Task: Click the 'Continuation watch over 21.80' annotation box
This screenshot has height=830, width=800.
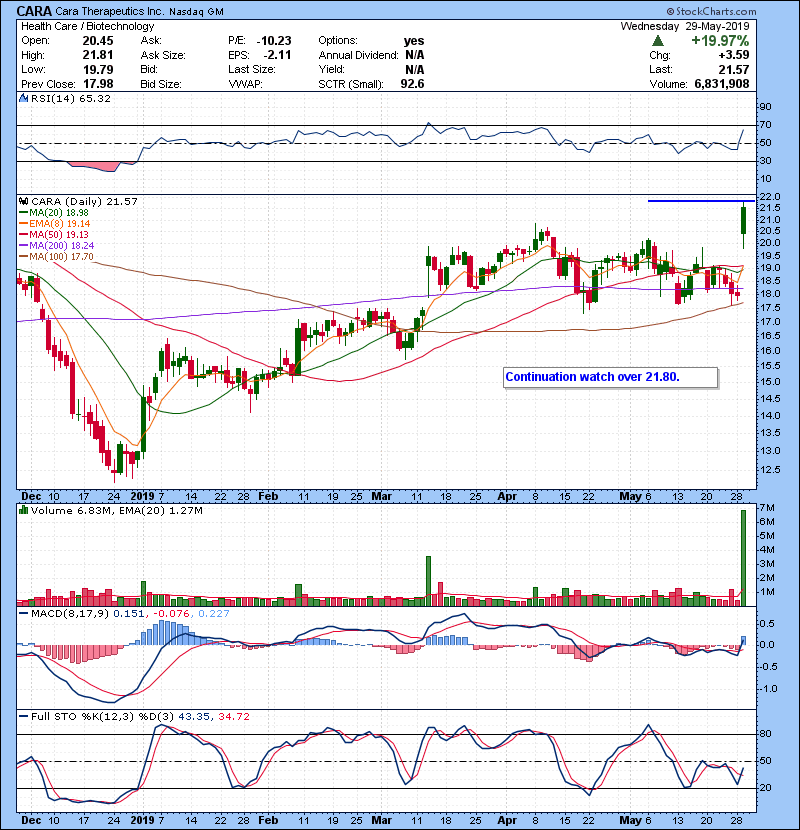Action: pyautogui.click(x=610, y=377)
